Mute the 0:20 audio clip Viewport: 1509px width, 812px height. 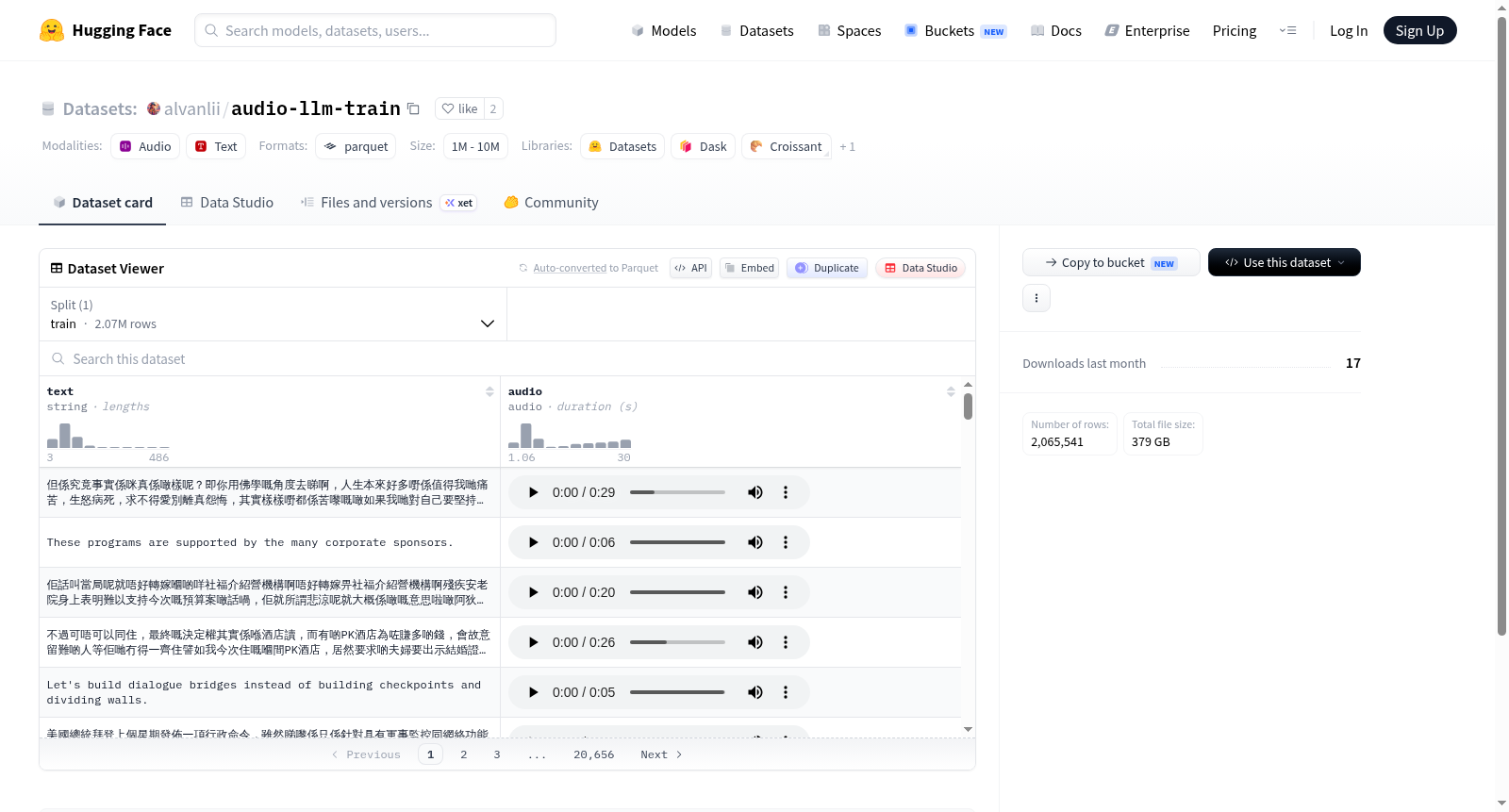755,592
